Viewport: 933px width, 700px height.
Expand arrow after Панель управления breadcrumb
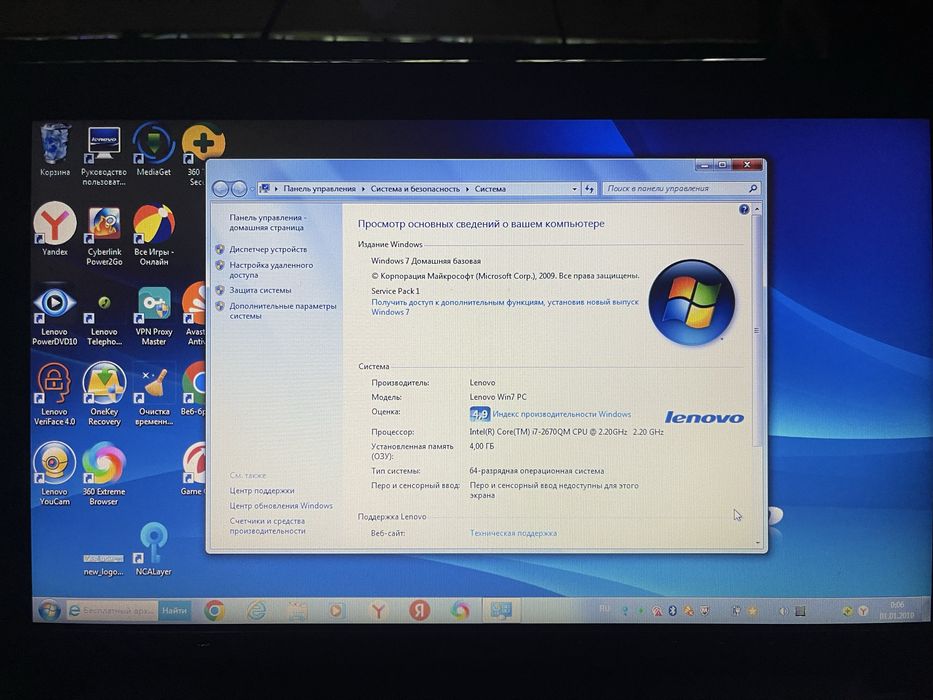click(x=363, y=189)
